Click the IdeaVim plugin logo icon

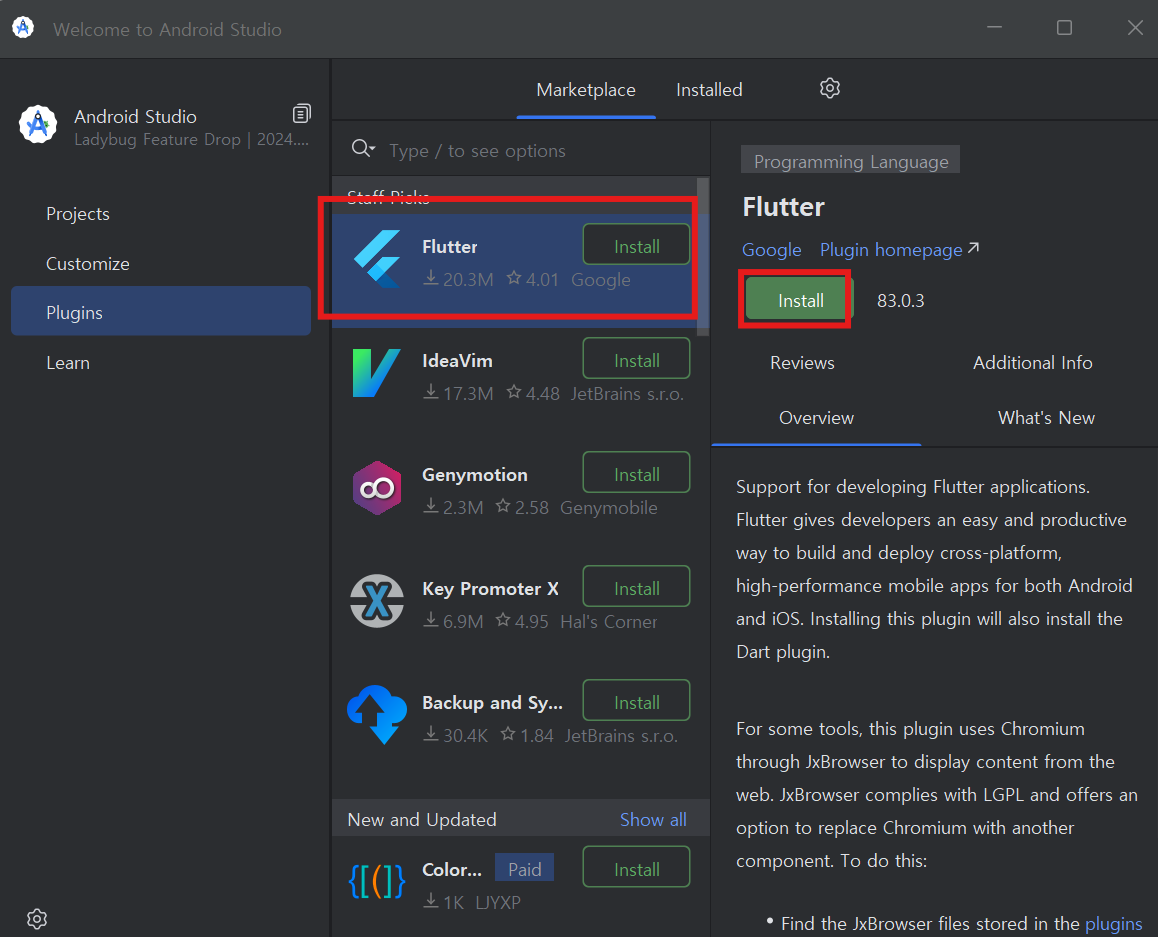click(377, 373)
